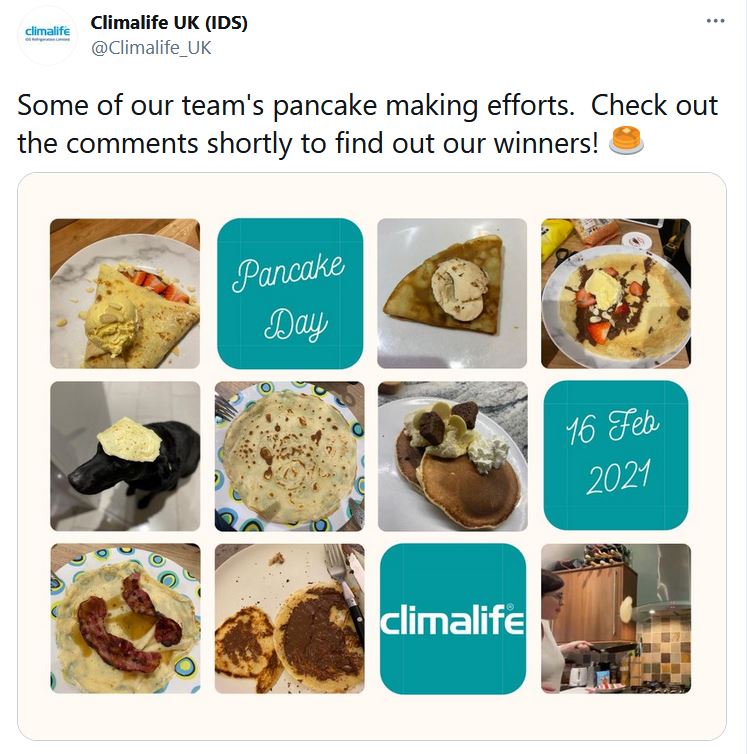This screenshot has height=754, width=747.
Task: Open the woman flipping pancake photo
Action: [x=616, y=618]
